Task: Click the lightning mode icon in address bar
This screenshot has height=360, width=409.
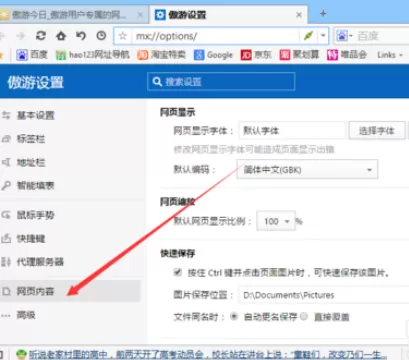Action: click(x=308, y=35)
